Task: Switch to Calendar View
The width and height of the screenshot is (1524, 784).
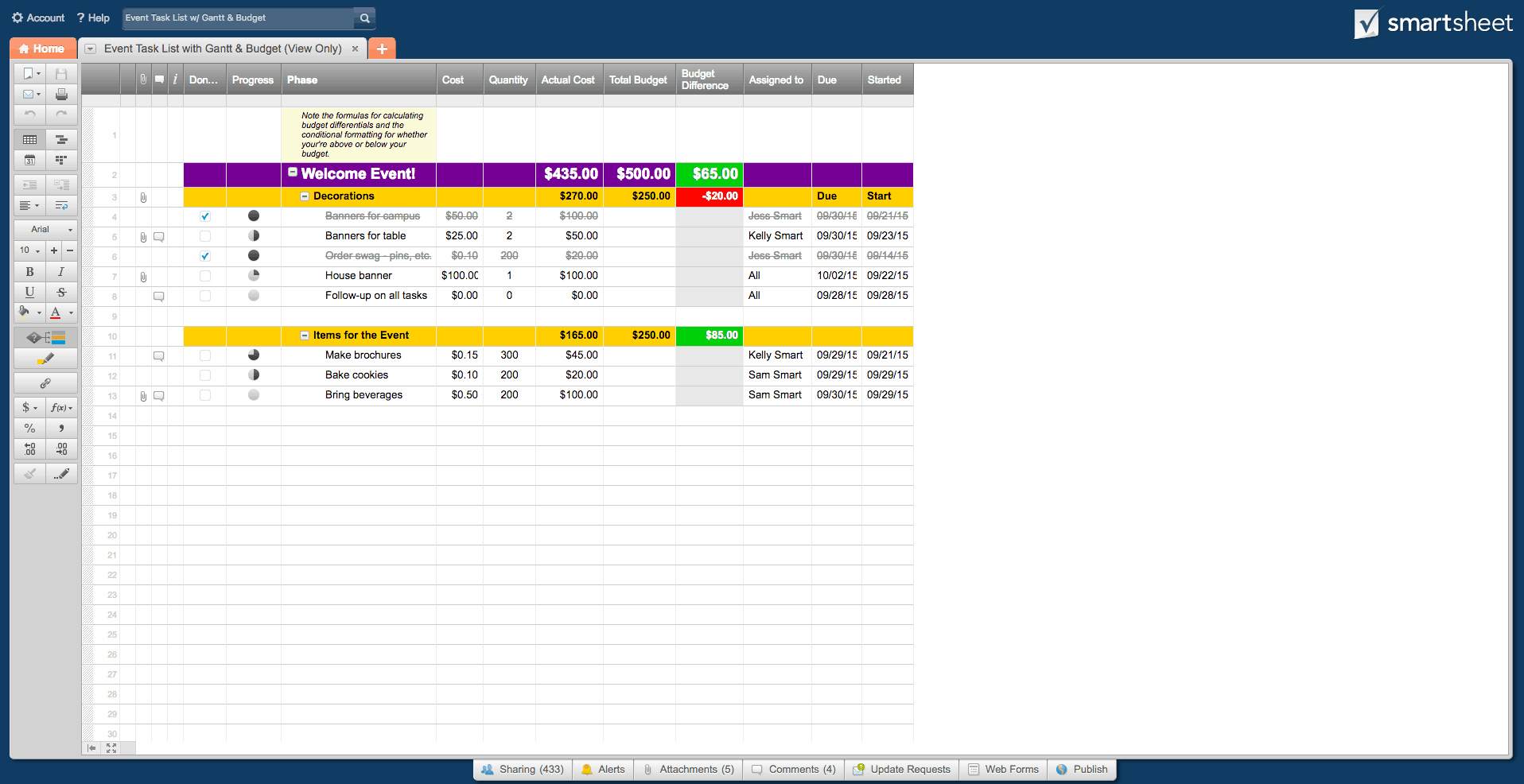Action: click(29, 160)
